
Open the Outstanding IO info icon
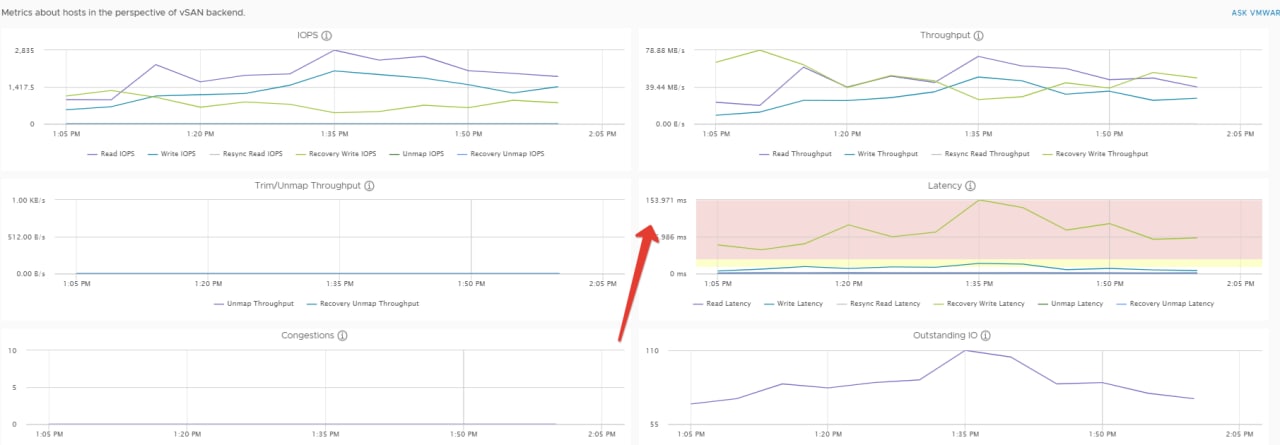click(x=986, y=336)
